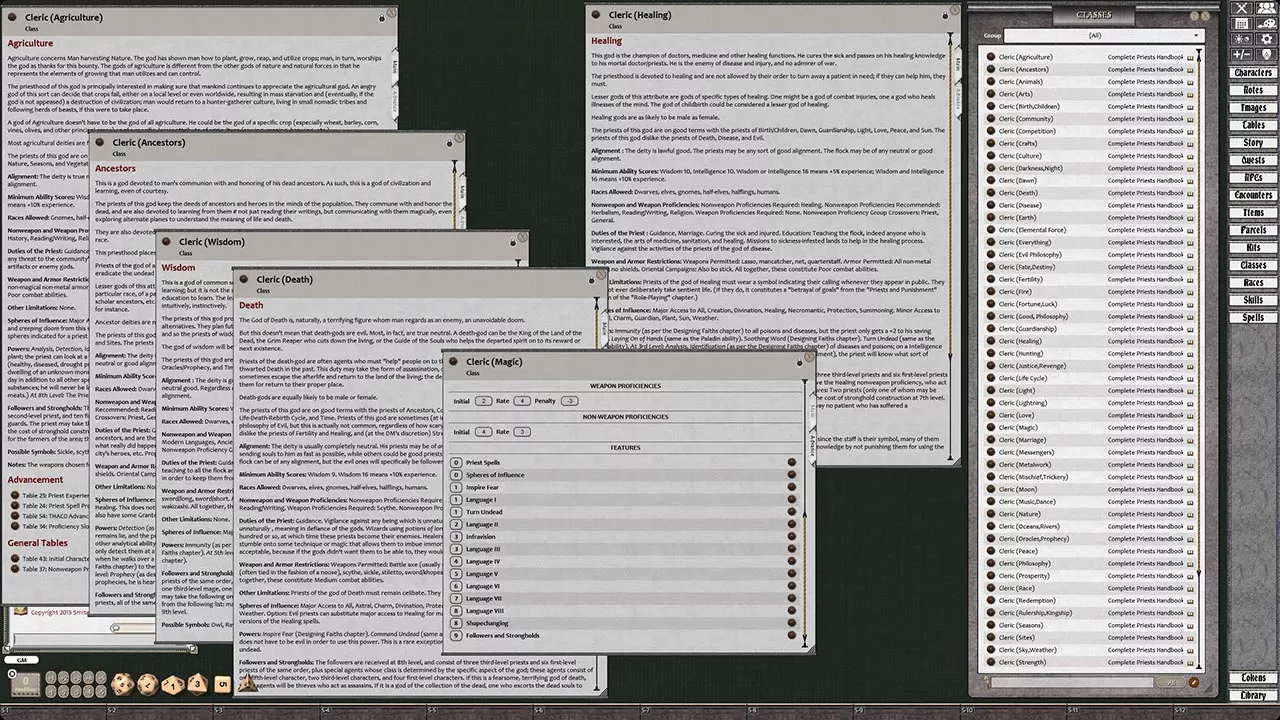Open the Notes sidebar tab
The height and width of the screenshot is (720, 1280).
point(1253,90)
